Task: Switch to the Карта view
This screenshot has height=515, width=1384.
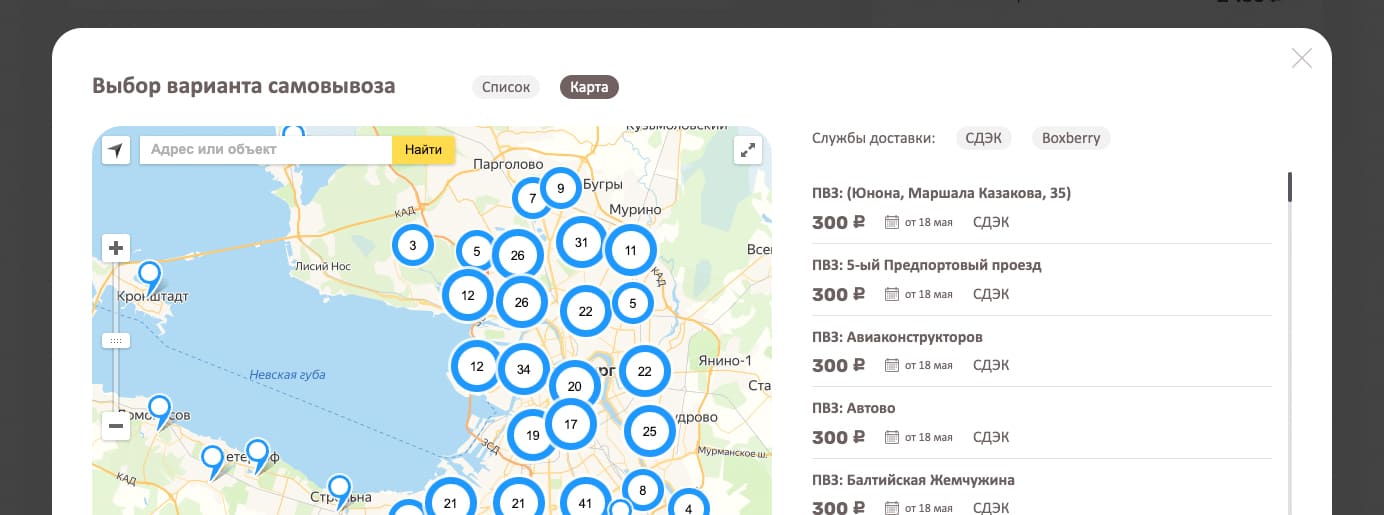Action: (589, 87)
